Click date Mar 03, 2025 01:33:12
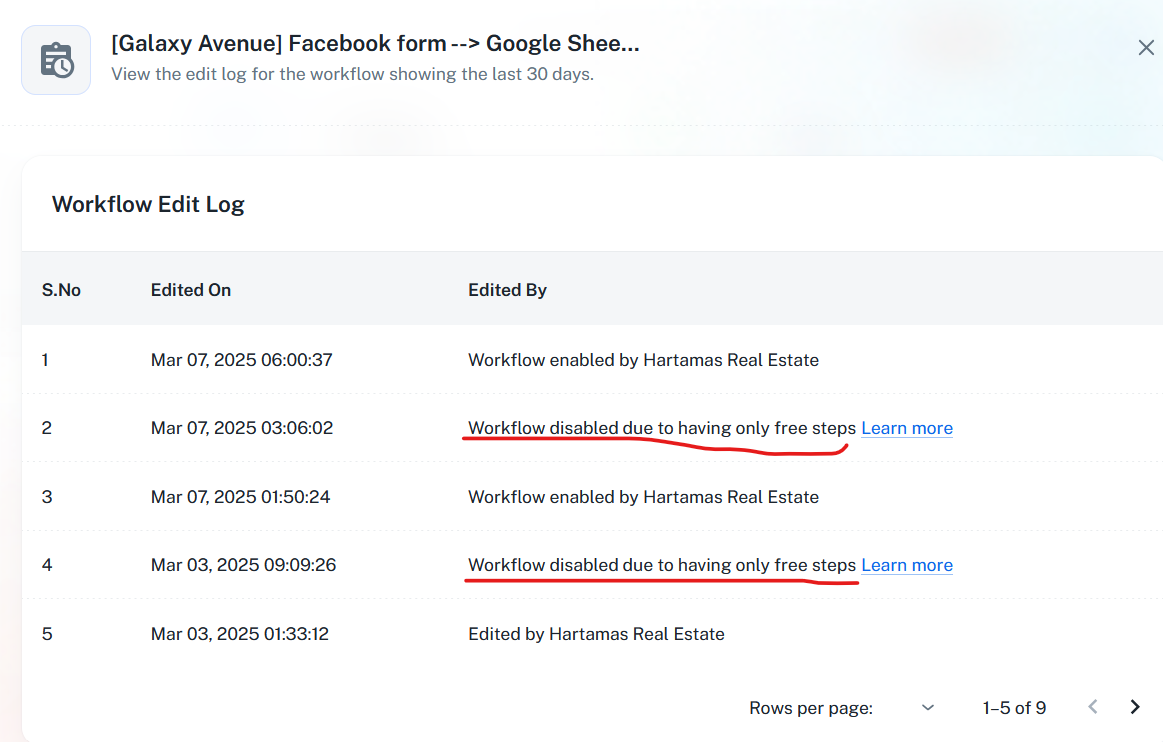 240,634
